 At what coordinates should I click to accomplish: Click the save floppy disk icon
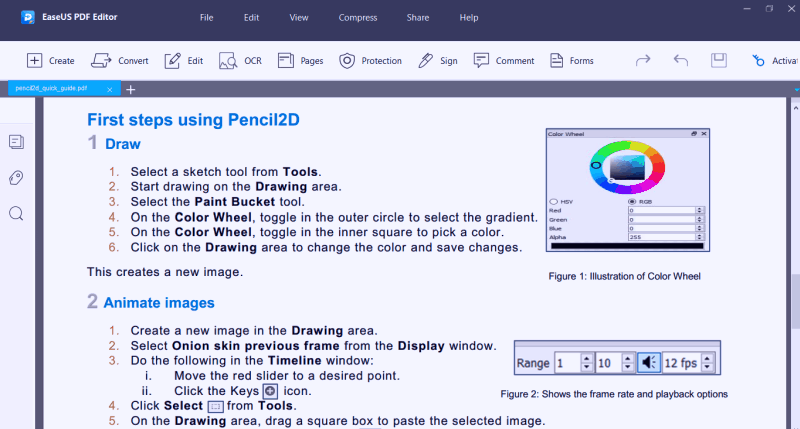pyautogui.click(x=719, y=60)
